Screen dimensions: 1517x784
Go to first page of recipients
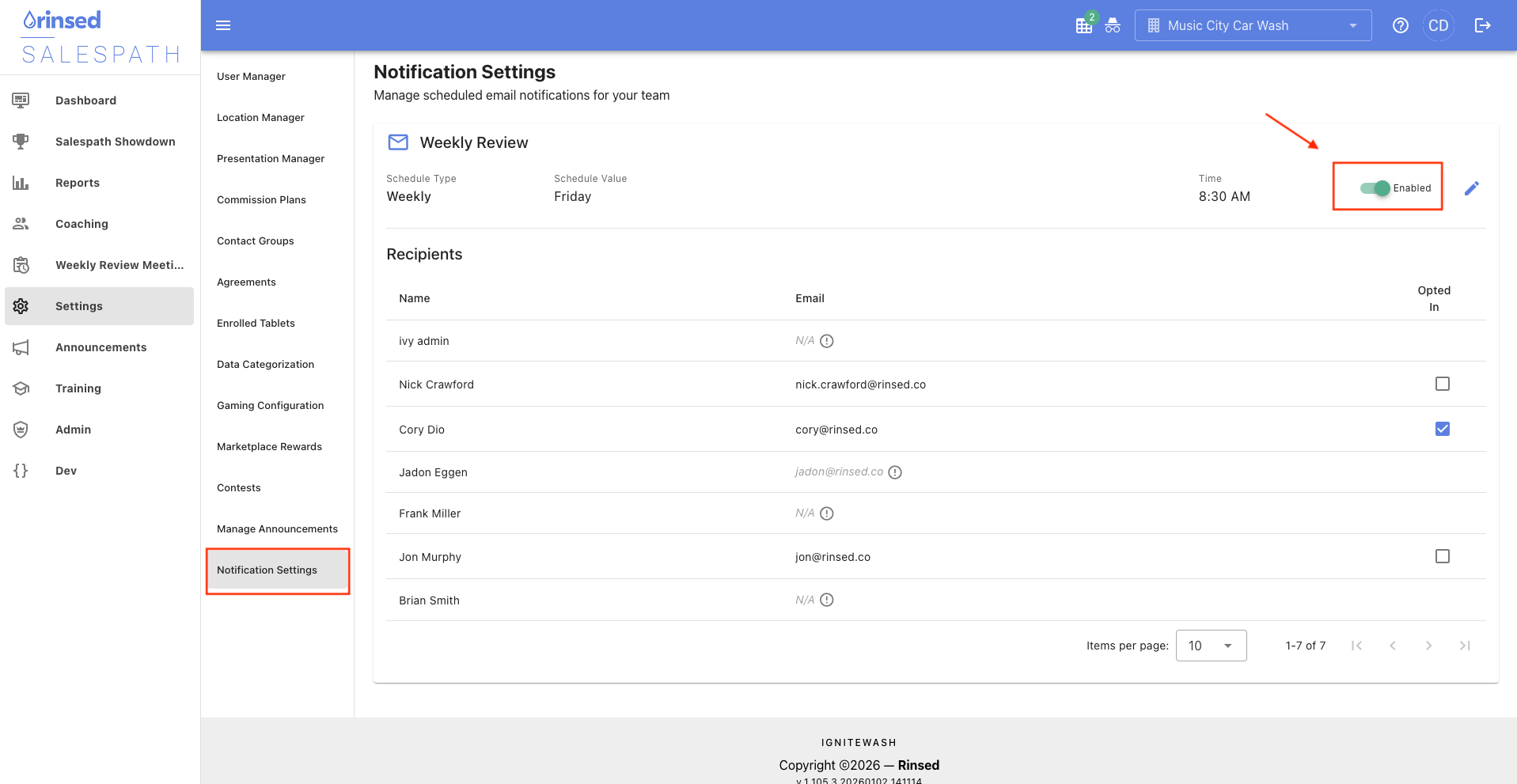pyautogui.click(x=1356, y=646)
